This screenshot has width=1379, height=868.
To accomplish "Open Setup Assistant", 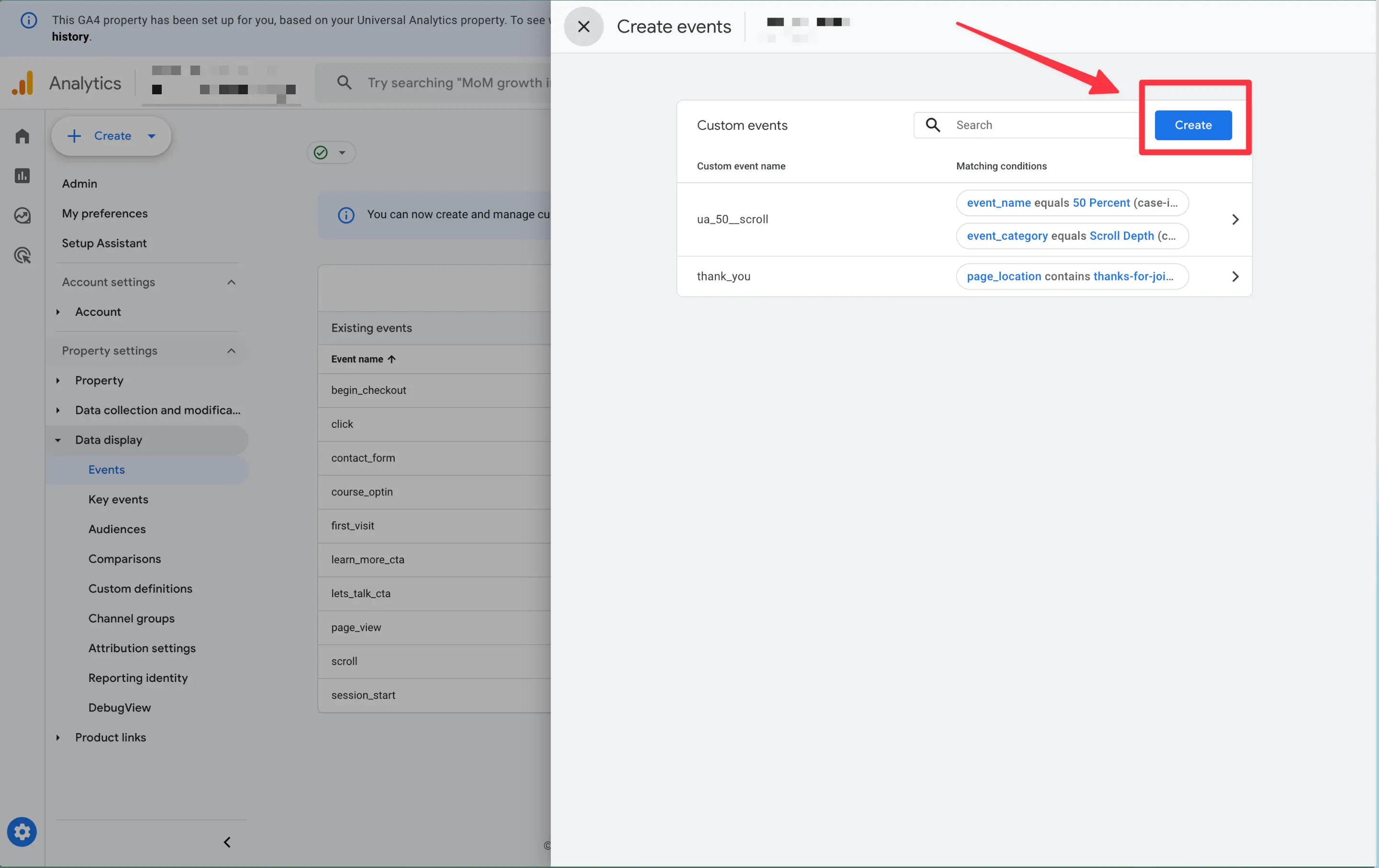I will (x=104, y=244).
